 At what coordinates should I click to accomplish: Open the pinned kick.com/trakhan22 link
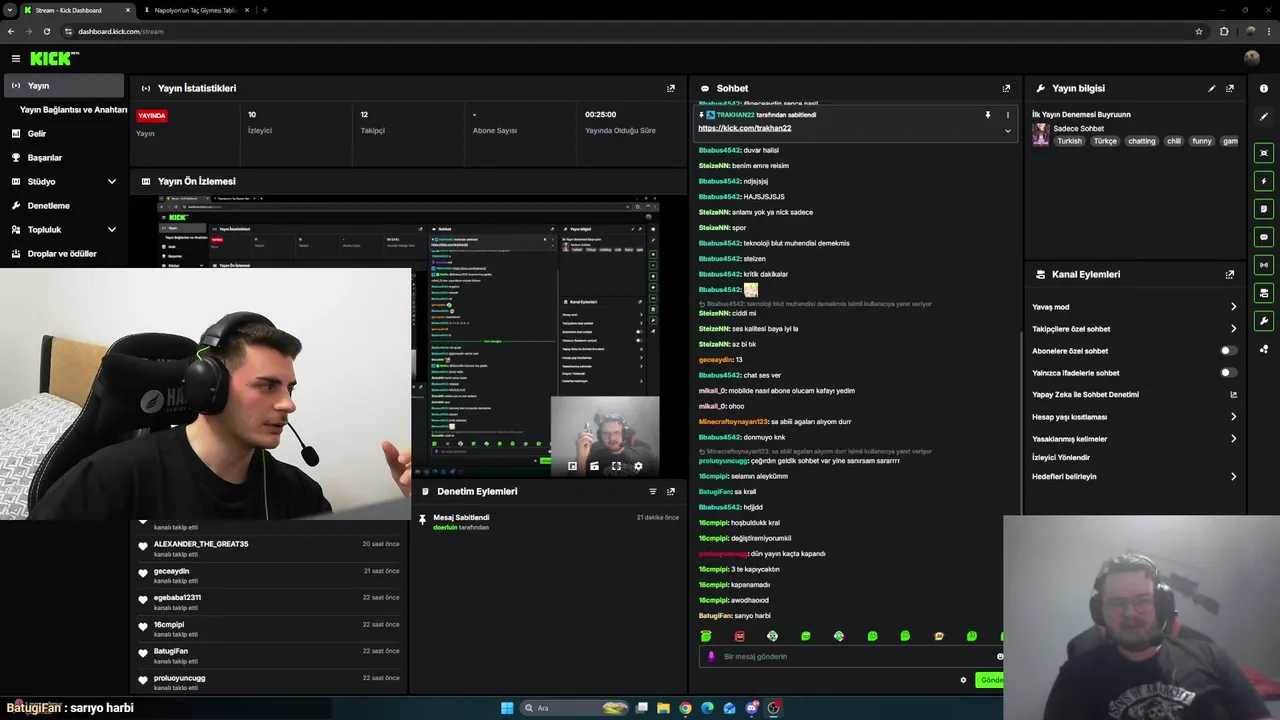pos(744,128)
